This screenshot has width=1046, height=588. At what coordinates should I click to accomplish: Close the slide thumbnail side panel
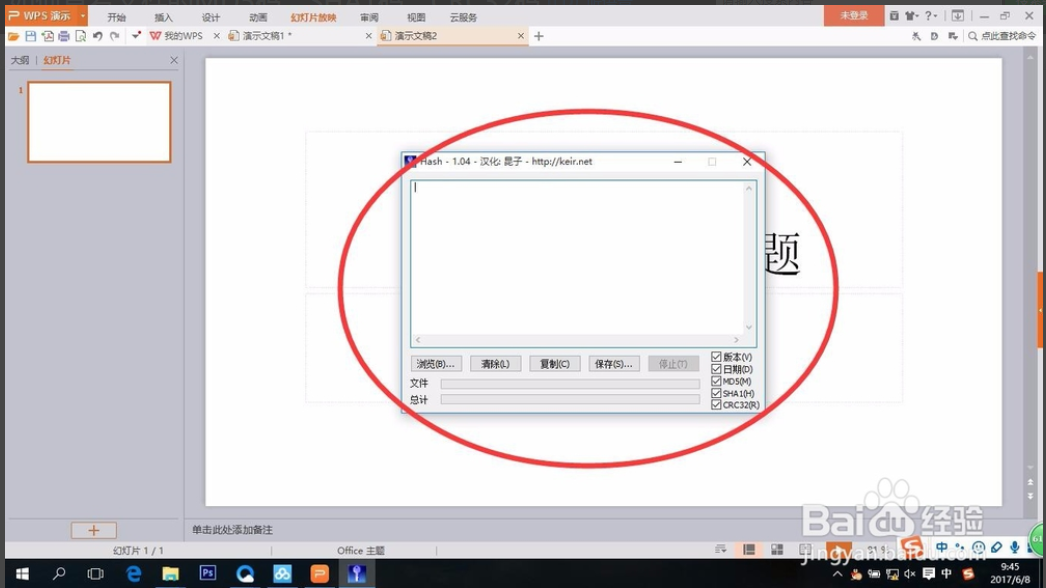point(174,60)
